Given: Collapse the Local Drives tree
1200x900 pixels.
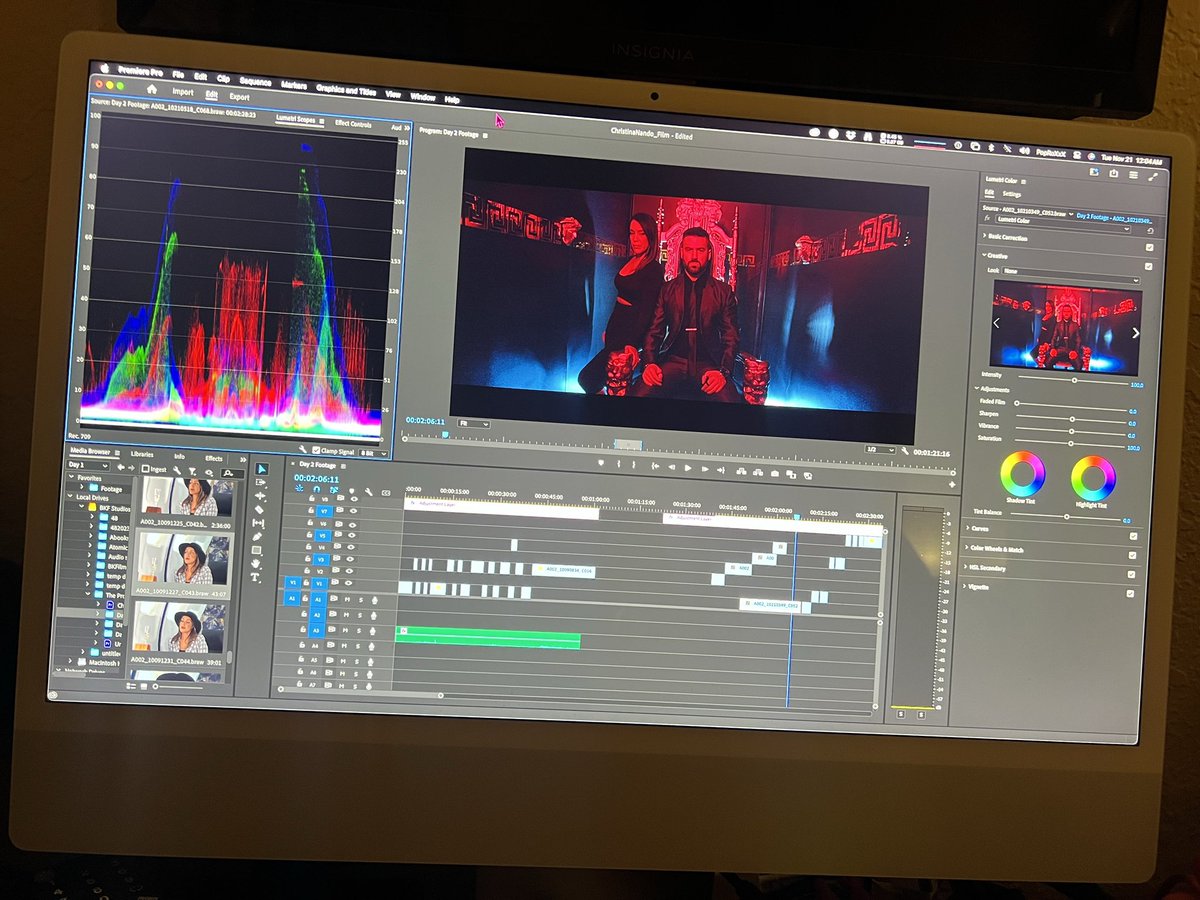Looking at the screenshot, I should coord(70,495).
